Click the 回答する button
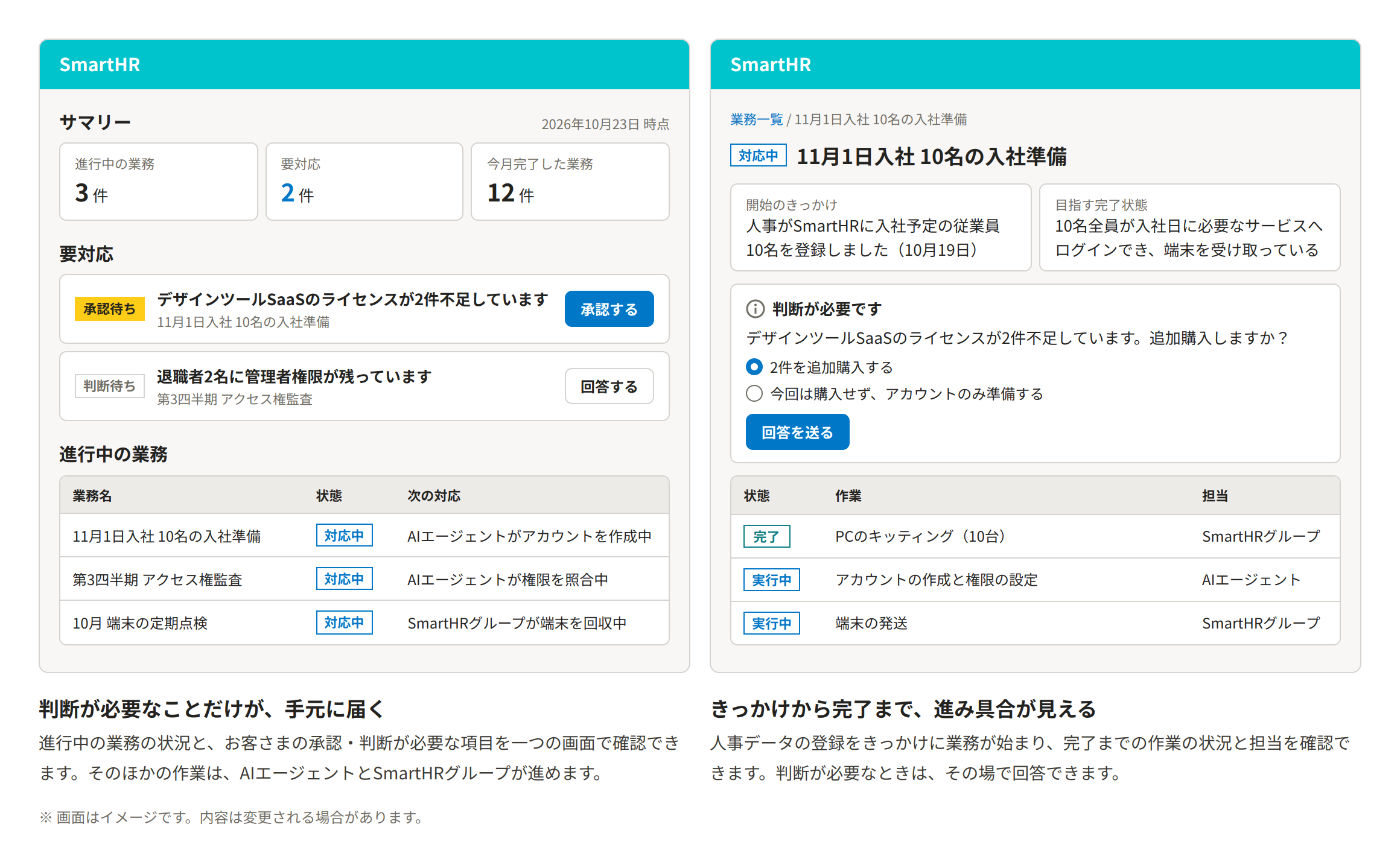Viewport: 1400px width, 865px height. click(x=609, y=386)
